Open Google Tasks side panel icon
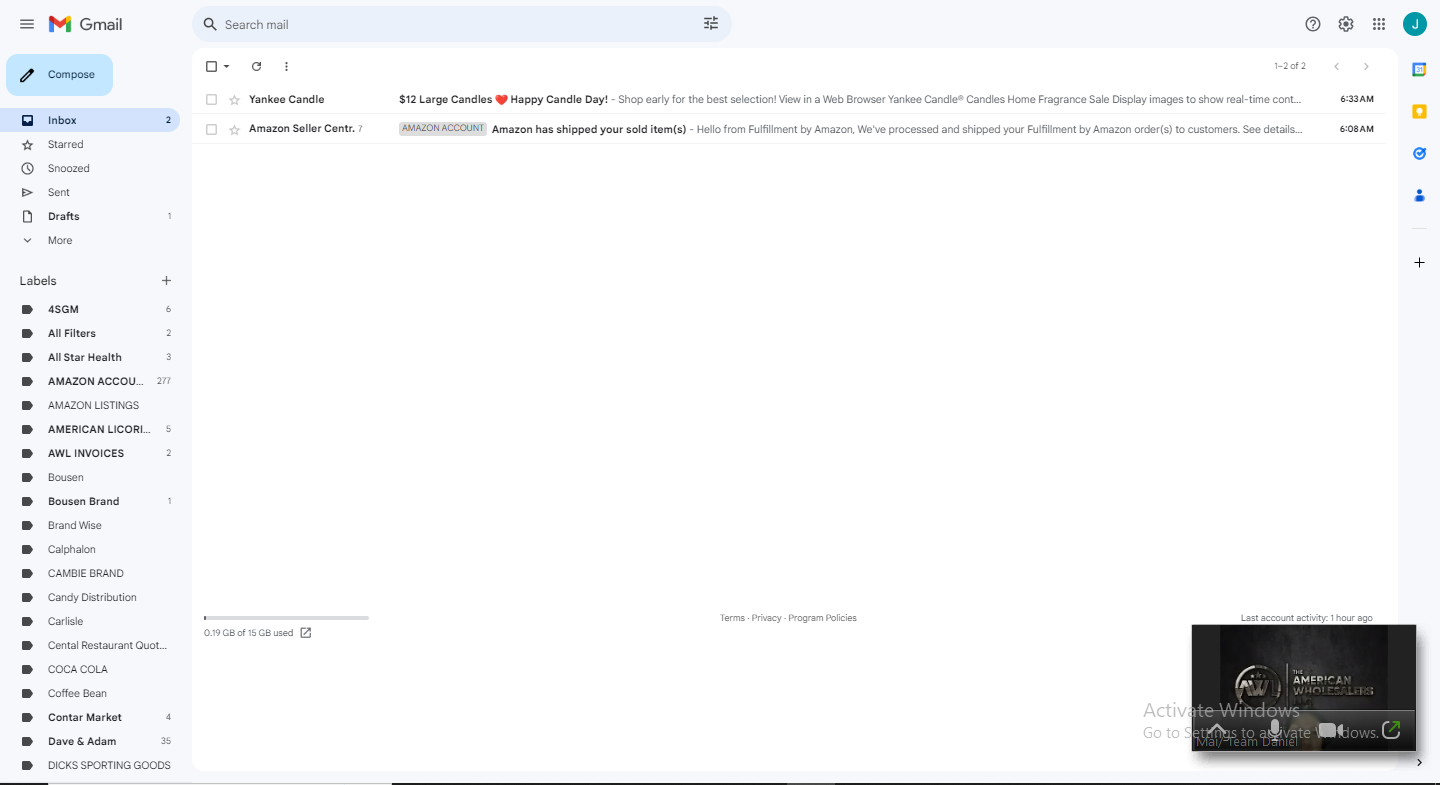 click(1419, 154)
